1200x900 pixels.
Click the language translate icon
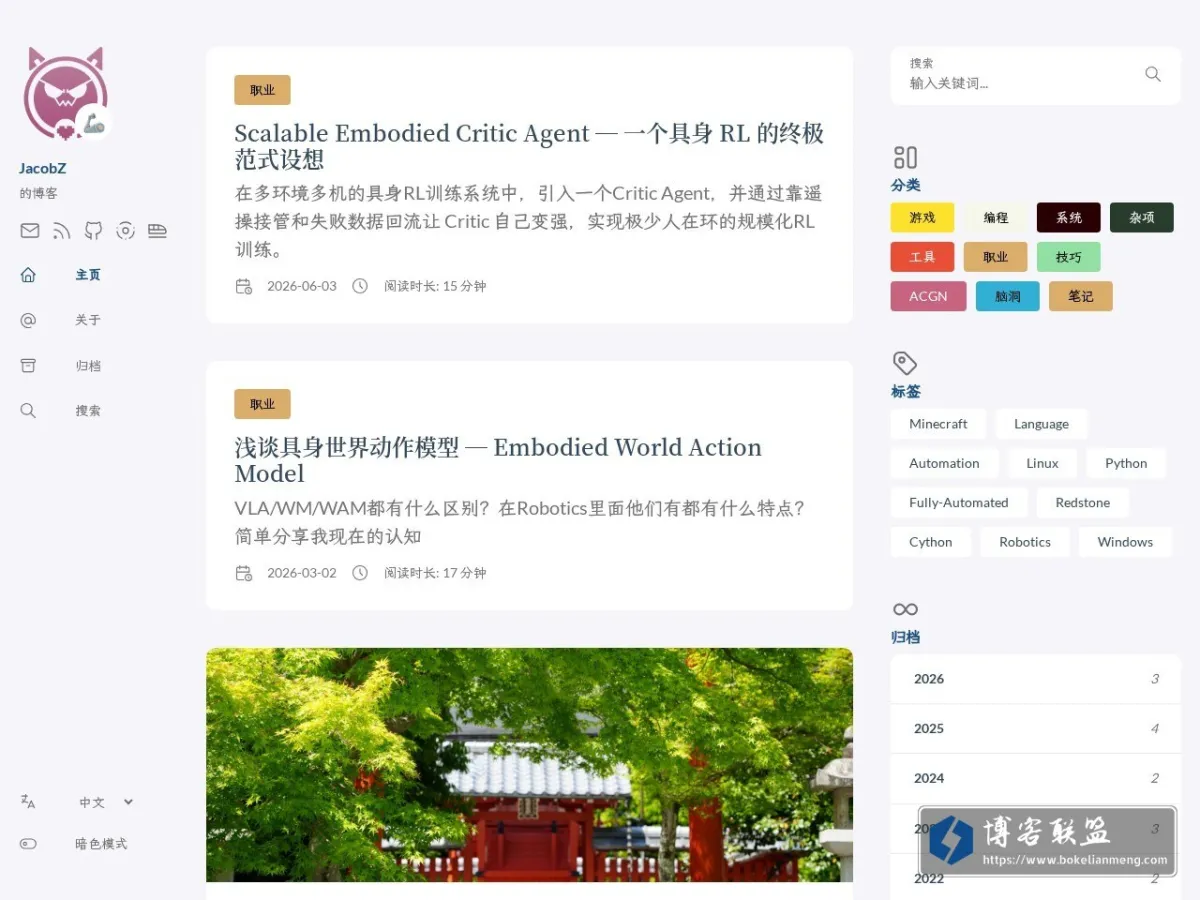click(28, 802)
